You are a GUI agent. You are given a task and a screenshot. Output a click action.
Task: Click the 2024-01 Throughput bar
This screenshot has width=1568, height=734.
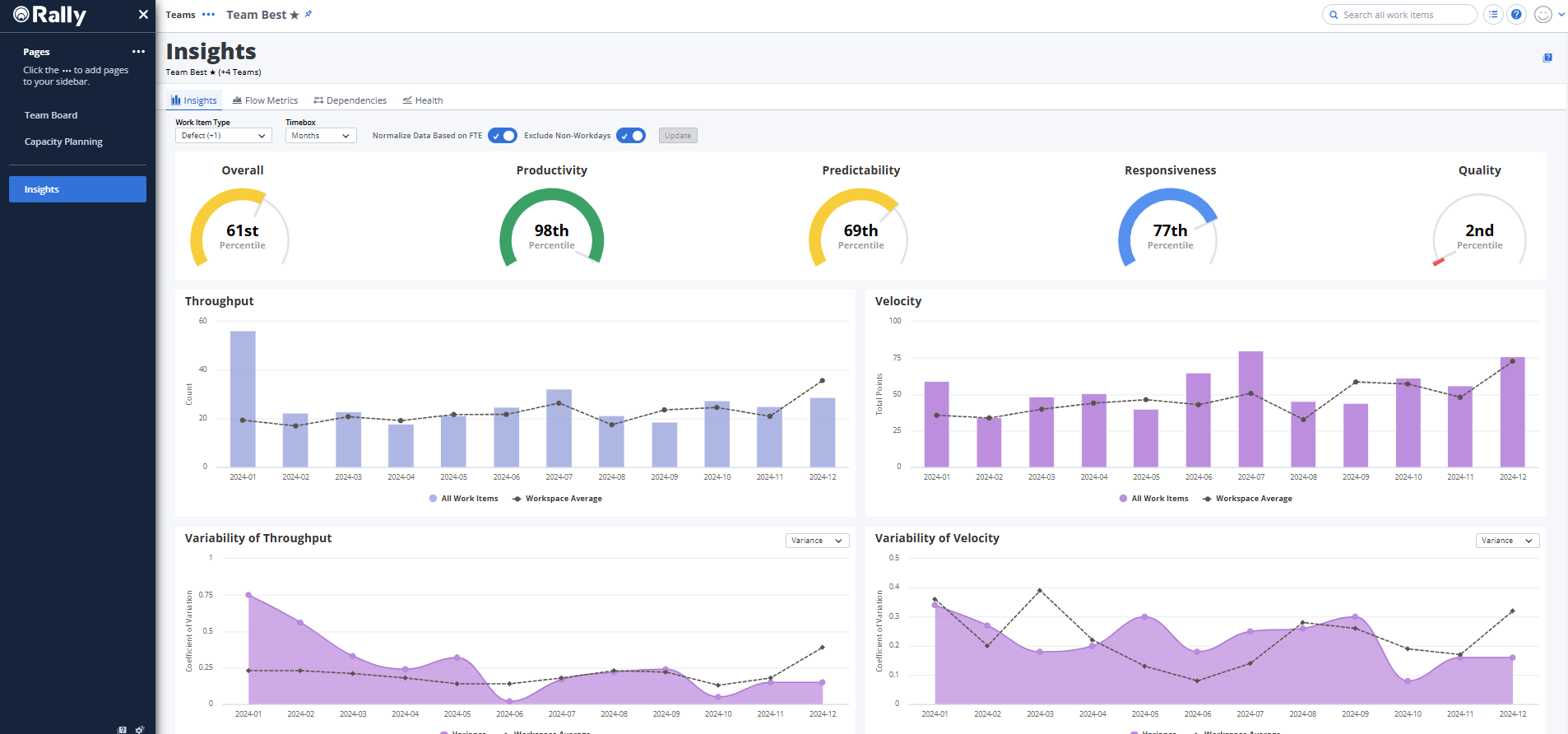pos(243,399)
